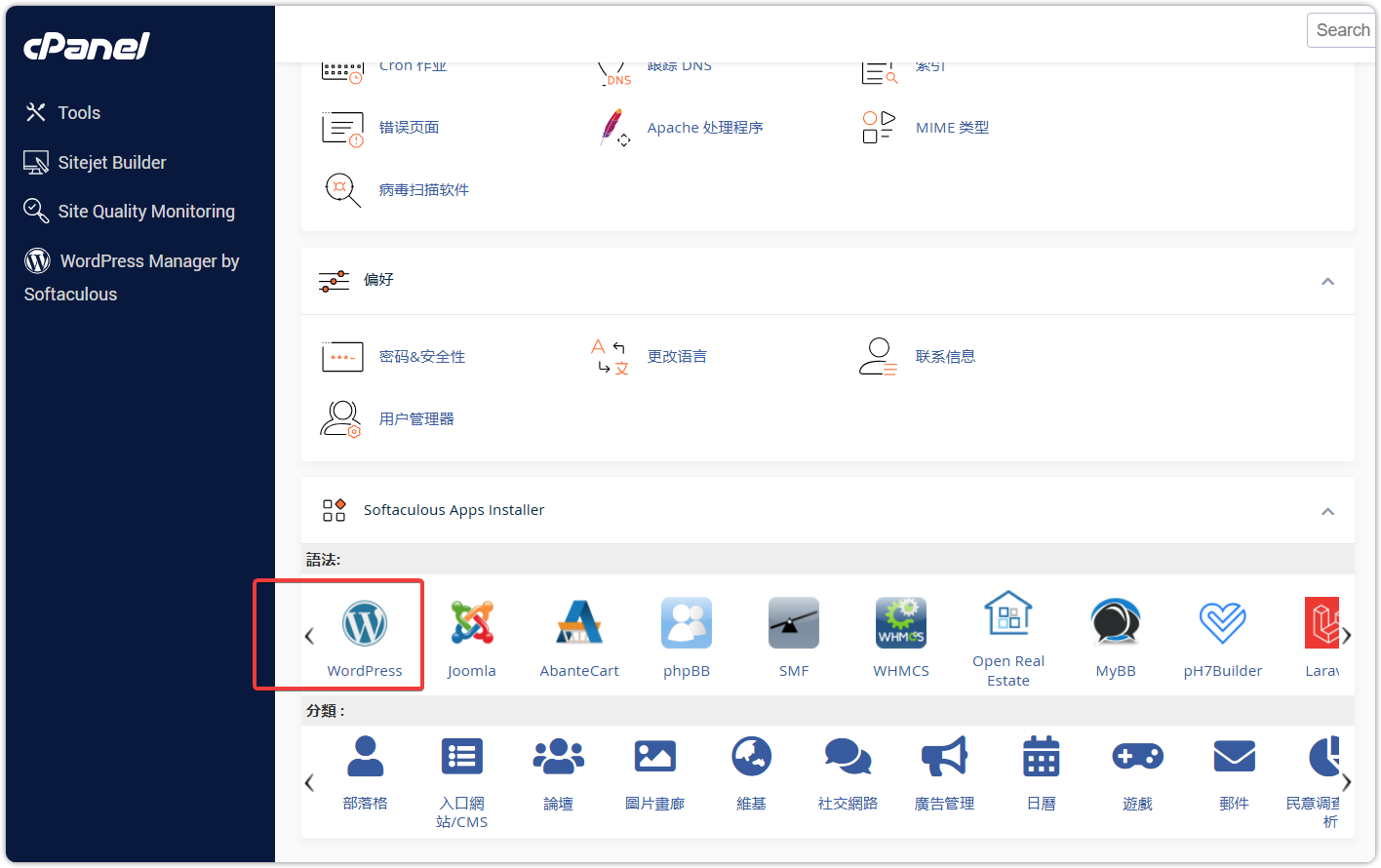Click the 部落格 category icon
1381x868 pixels.
point(366,756)
